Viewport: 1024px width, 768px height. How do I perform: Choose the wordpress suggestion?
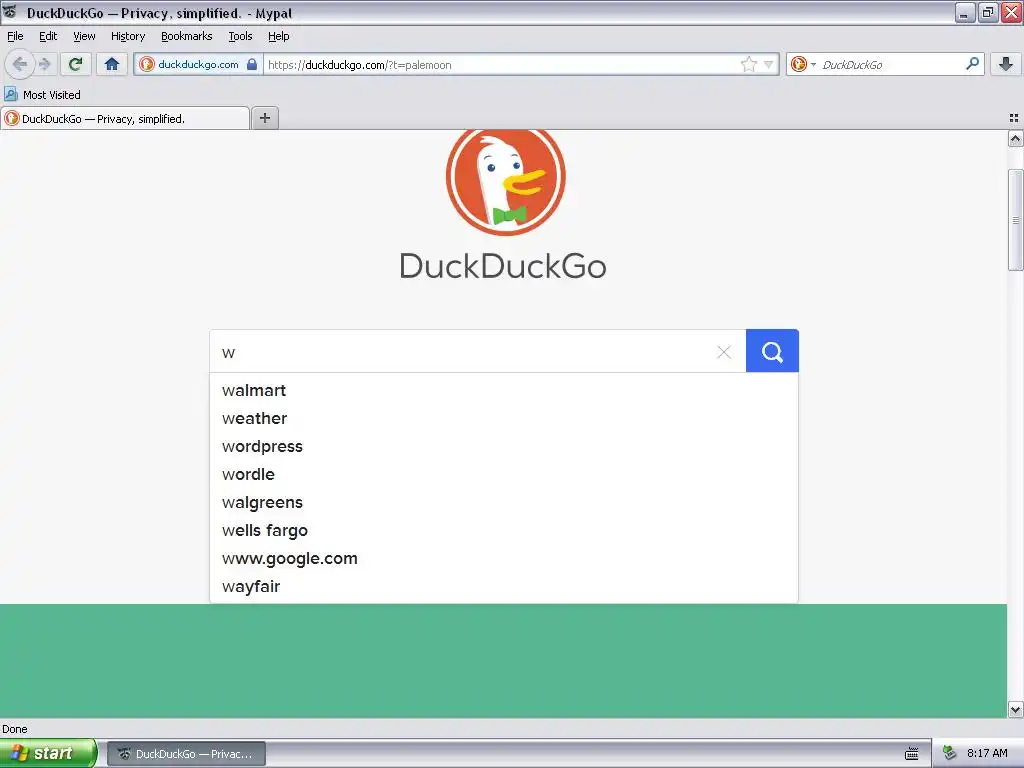[504, 447]
